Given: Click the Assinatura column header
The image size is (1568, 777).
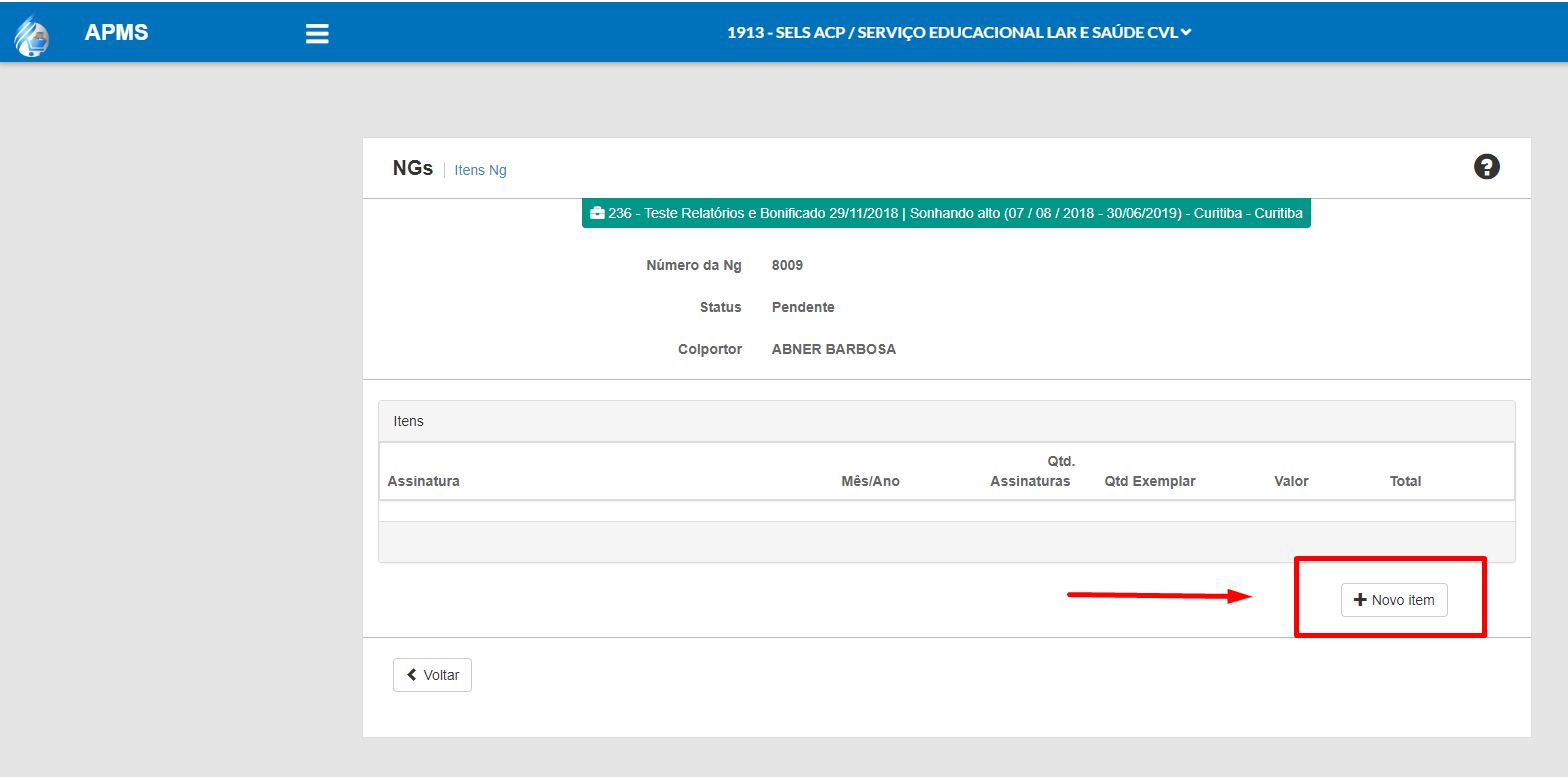Looking at the screenshot, I should pyautogui.click(x=423, y=481).
